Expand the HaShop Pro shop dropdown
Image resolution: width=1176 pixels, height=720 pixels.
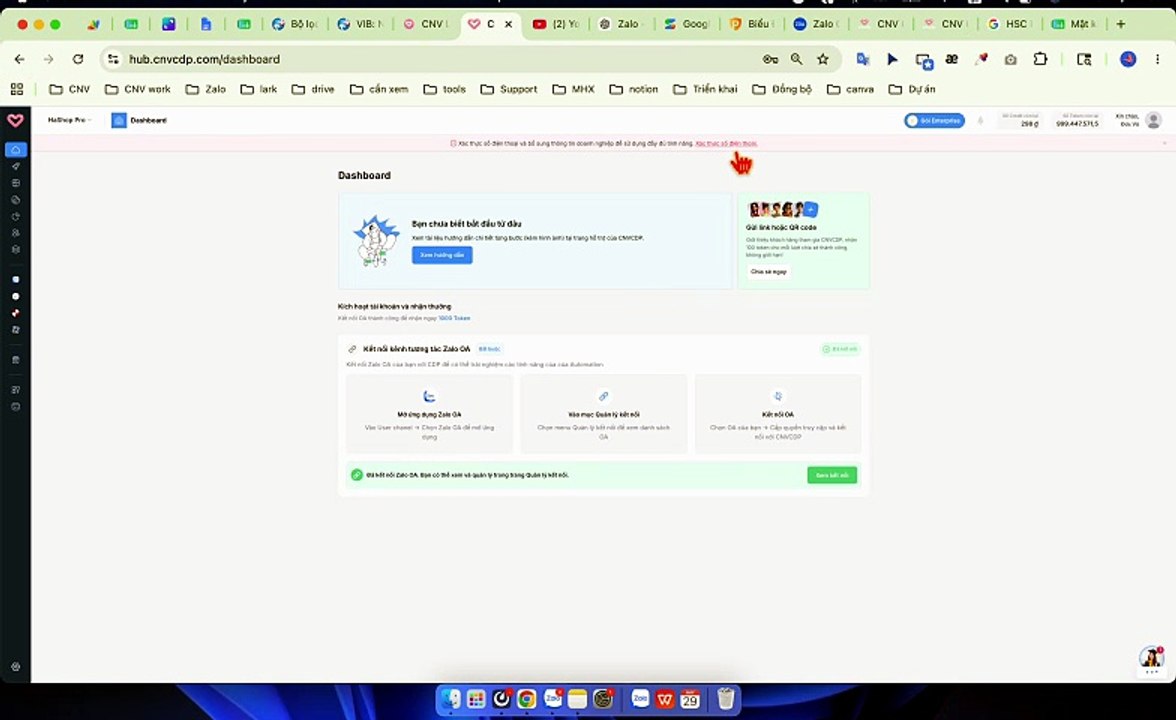click(69, 120)
